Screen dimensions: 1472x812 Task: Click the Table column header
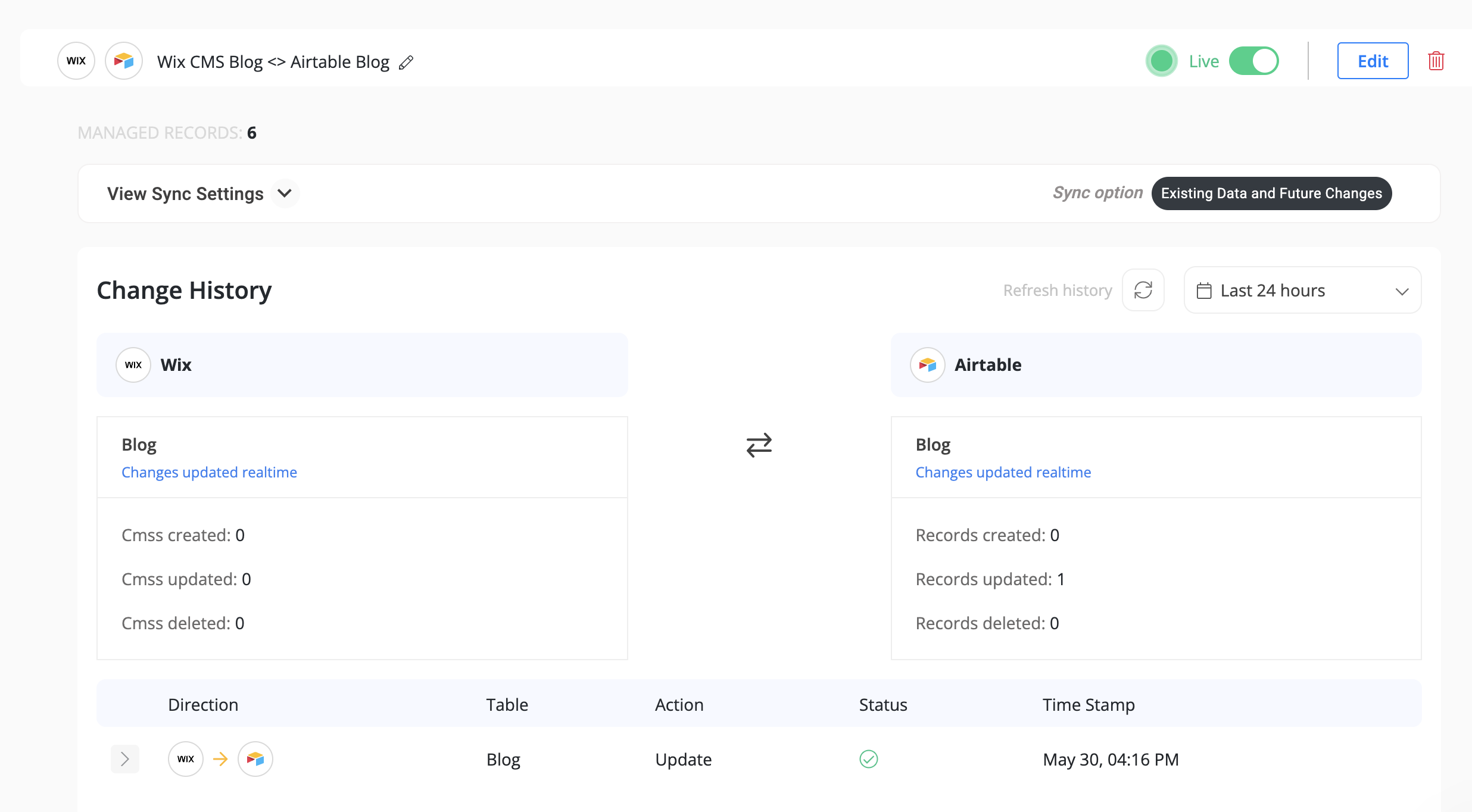pyautogui.click(x=507, y=705)
